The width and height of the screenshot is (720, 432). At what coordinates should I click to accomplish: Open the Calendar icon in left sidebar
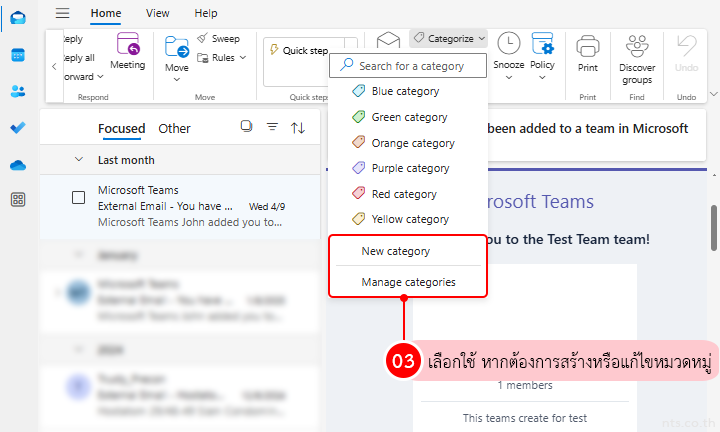click(18, 55)
